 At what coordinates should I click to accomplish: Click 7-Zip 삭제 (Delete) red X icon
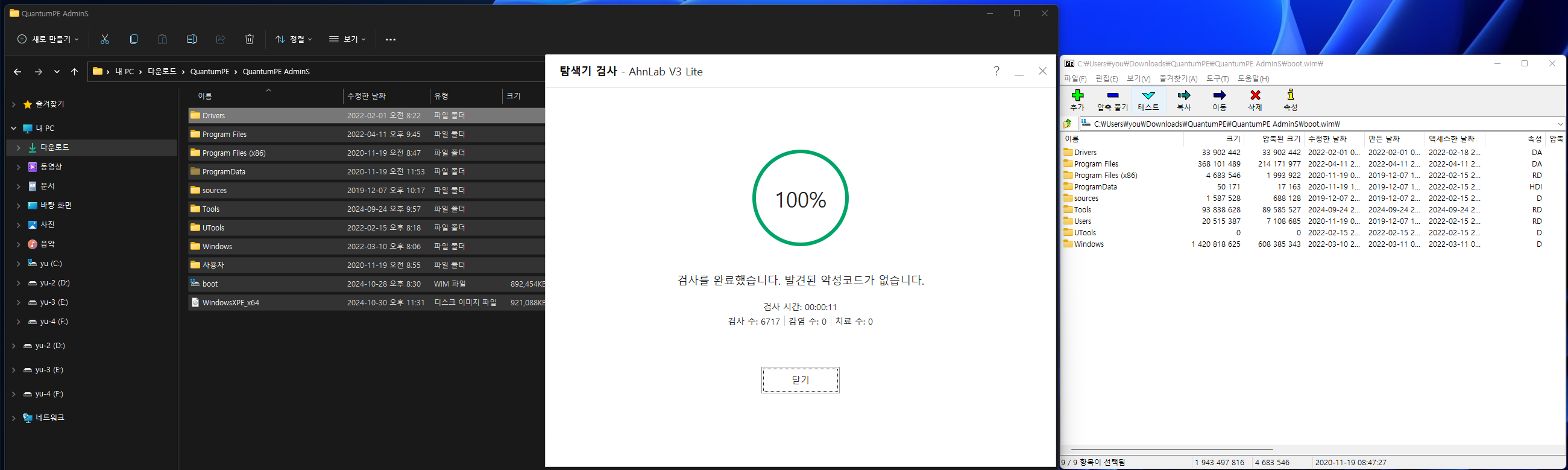coord(1255,100)
